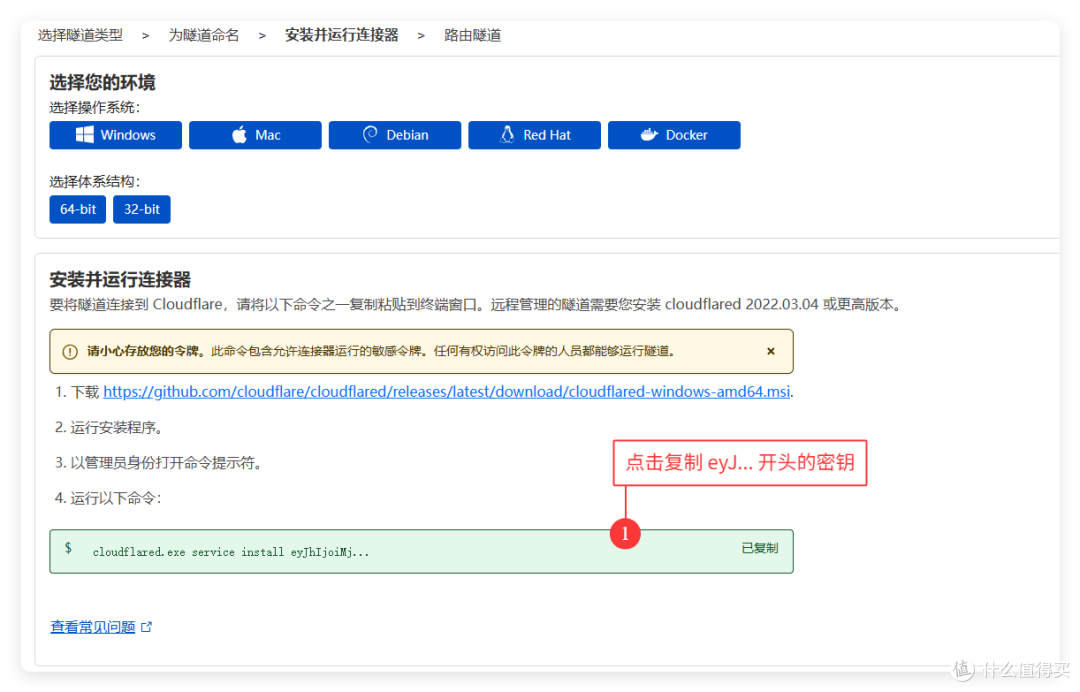The width and height of the screenshot is (1080, 692).
Task: Open the 查看常见问题 FAQ link
Action: (x=93, y=627)
